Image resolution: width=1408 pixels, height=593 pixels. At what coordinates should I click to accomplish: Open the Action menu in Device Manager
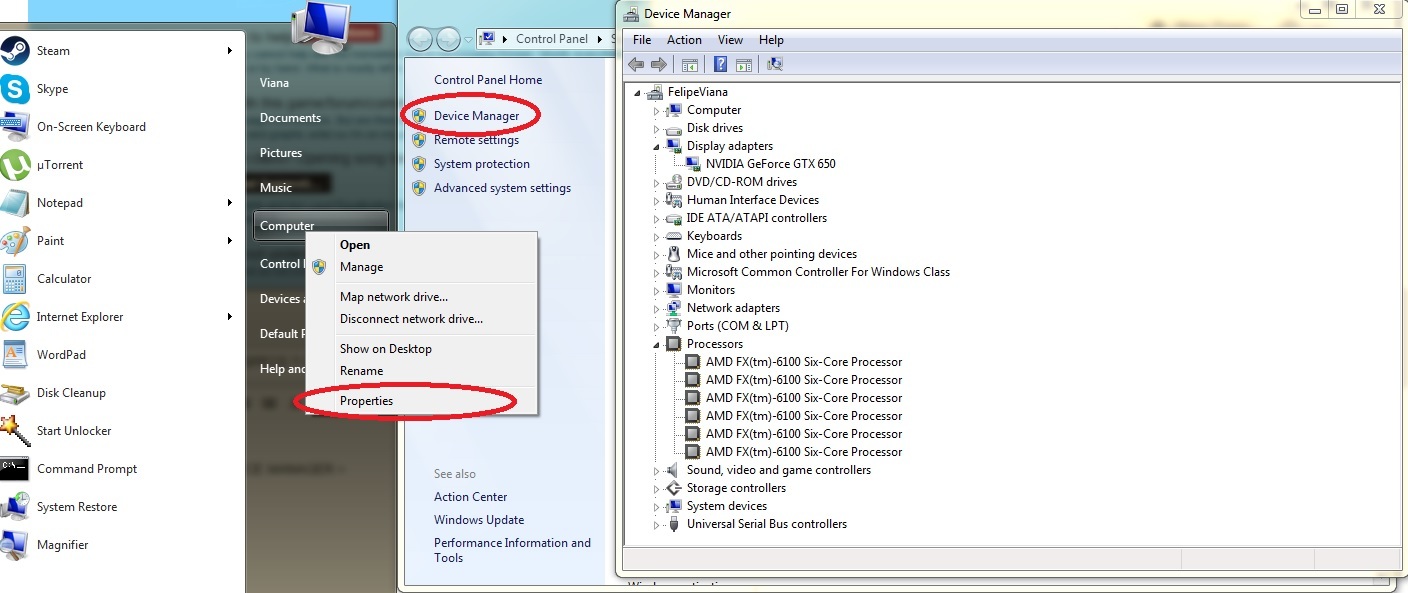(x=684, y=40)
